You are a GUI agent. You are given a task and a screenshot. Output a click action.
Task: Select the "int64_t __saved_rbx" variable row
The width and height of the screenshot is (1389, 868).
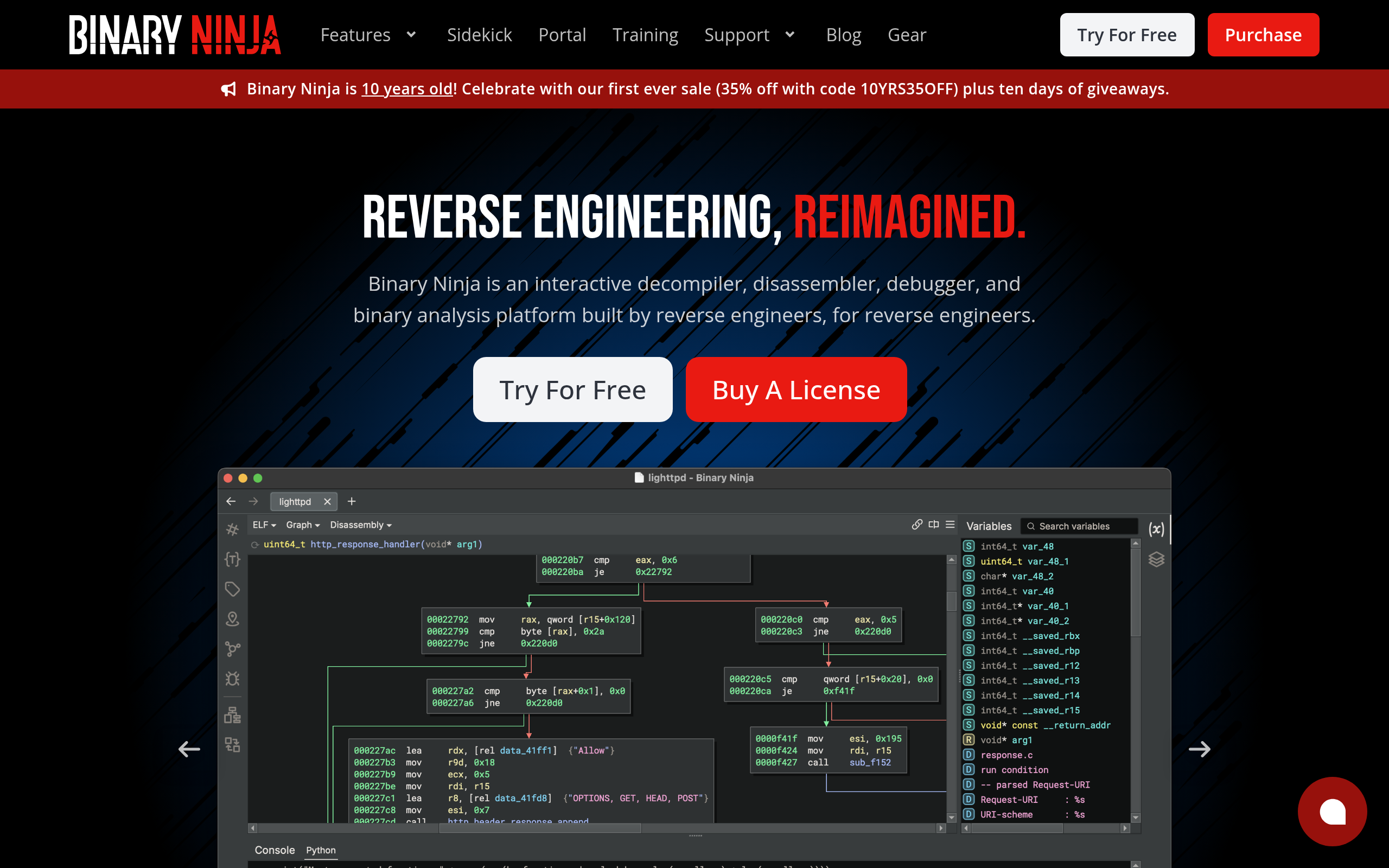[1046, 636]
